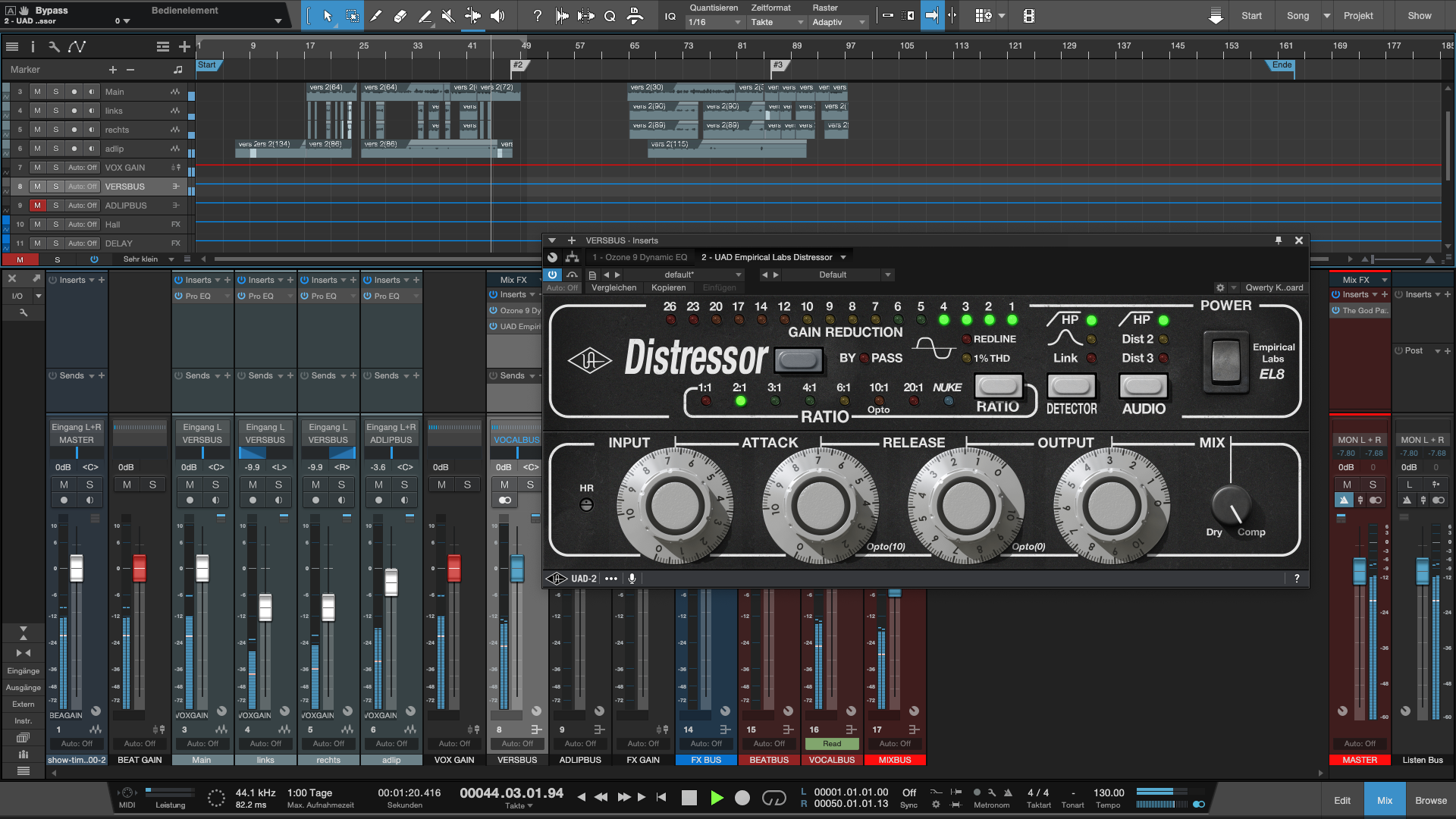
Task: Open the Quantisieren 1/16 dropdown
Action: [714, 22]
